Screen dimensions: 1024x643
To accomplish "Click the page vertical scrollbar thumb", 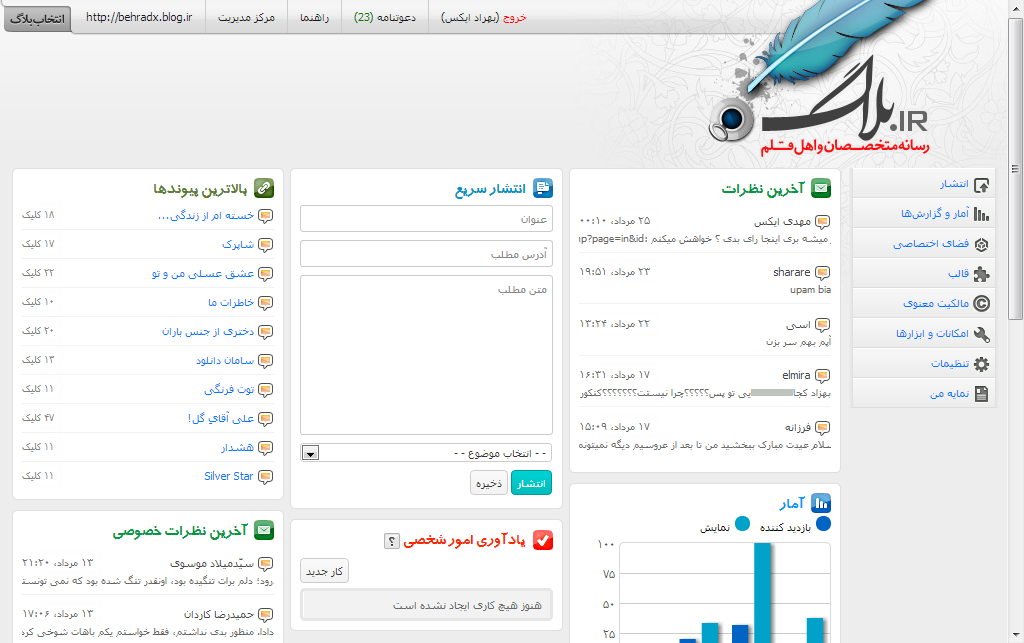I will tap(1016, 168).
